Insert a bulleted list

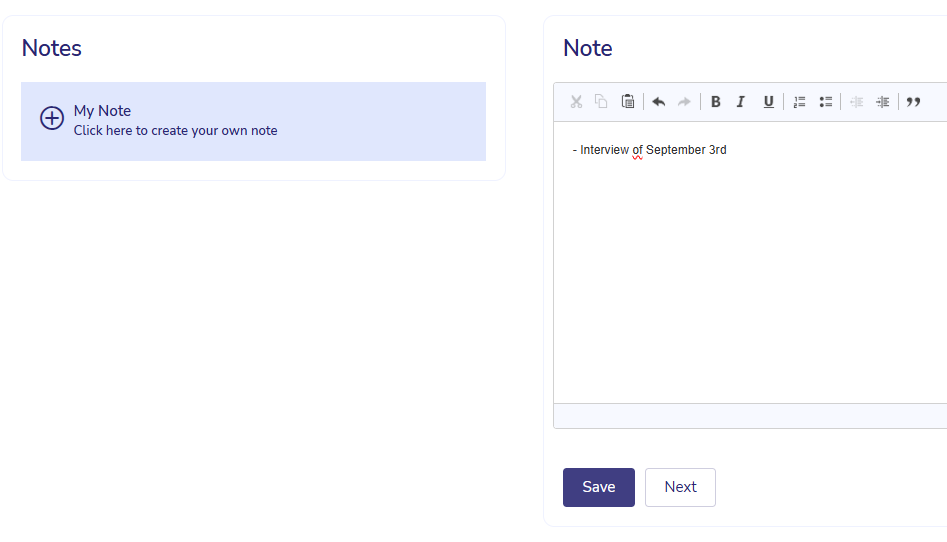click(x=826, y=102)
